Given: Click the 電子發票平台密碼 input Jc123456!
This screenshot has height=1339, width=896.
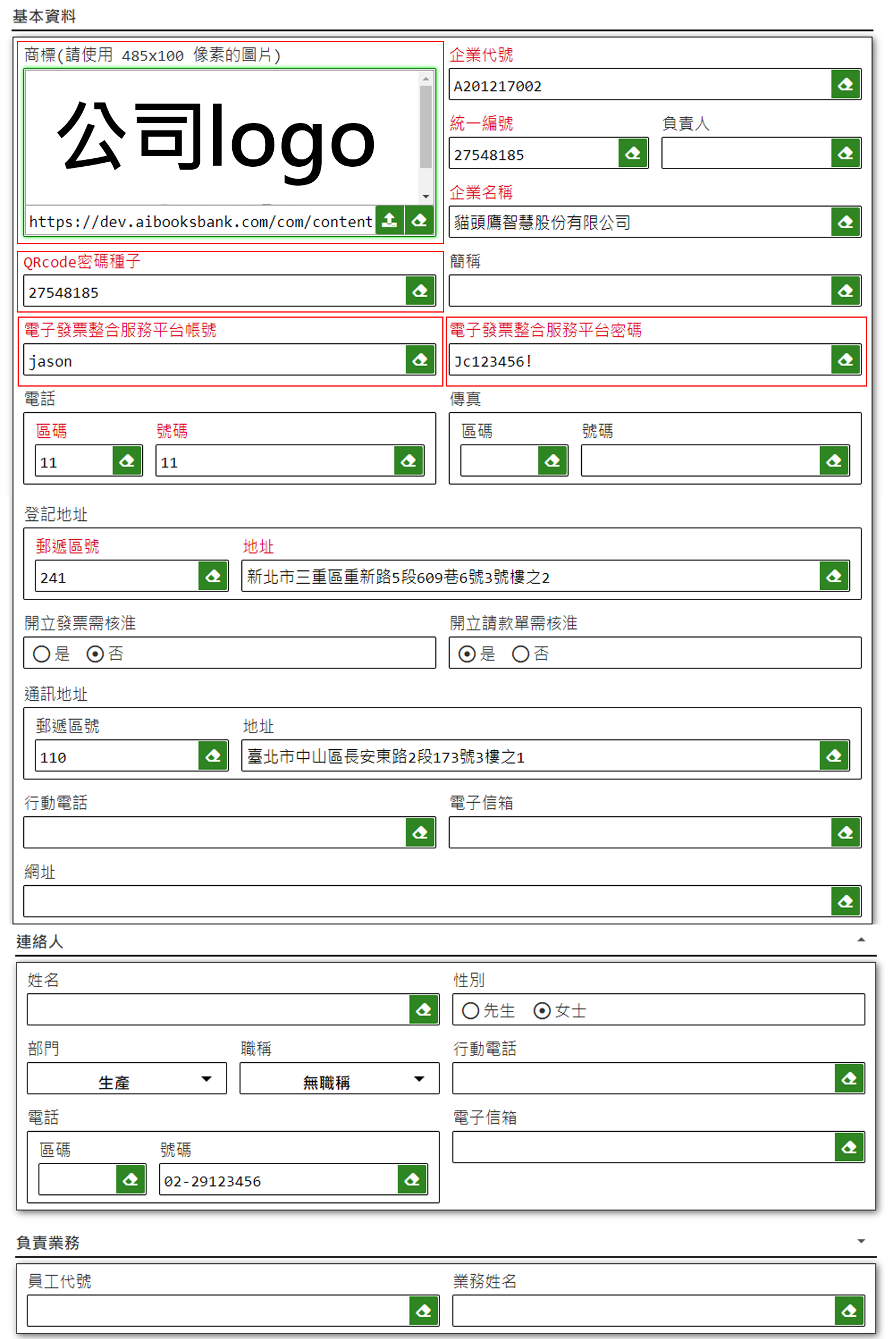Looking at the screenshot, I should coord(640,359).
